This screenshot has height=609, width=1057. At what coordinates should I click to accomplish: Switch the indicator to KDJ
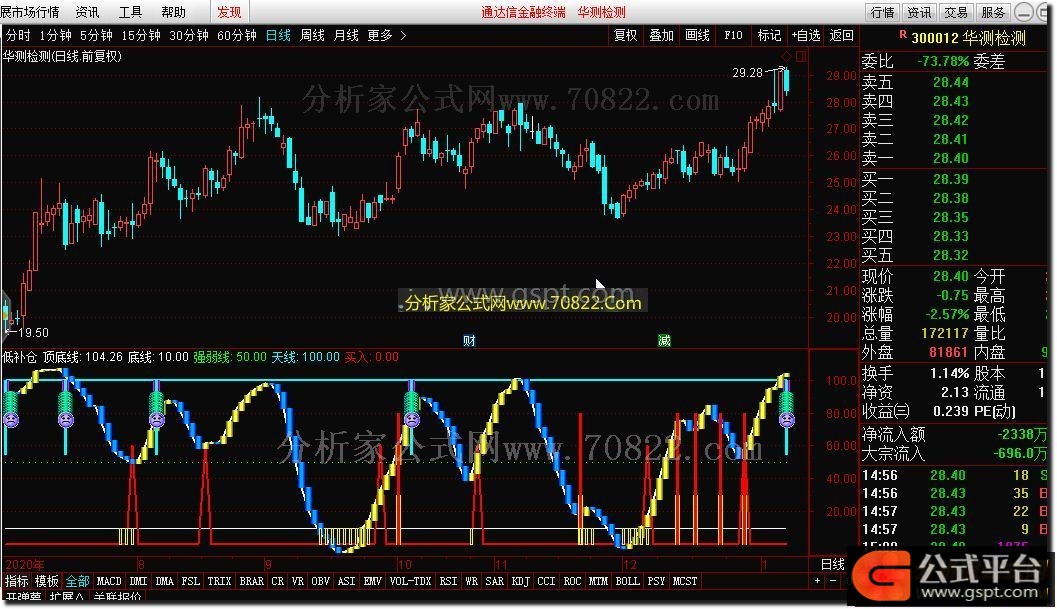pyautogui.click(x=520, y=581)
